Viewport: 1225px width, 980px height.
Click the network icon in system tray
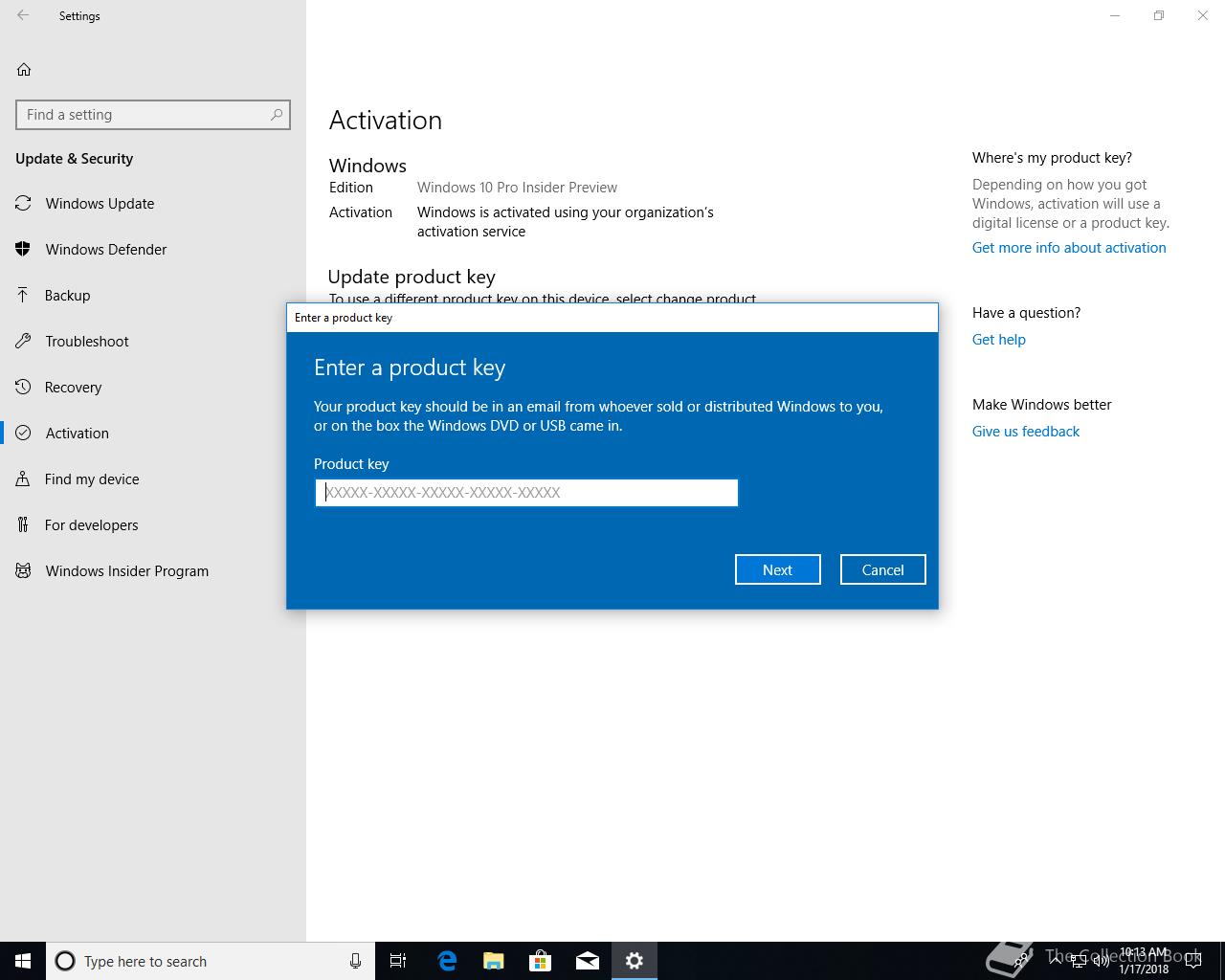(x=1079, y=961)
